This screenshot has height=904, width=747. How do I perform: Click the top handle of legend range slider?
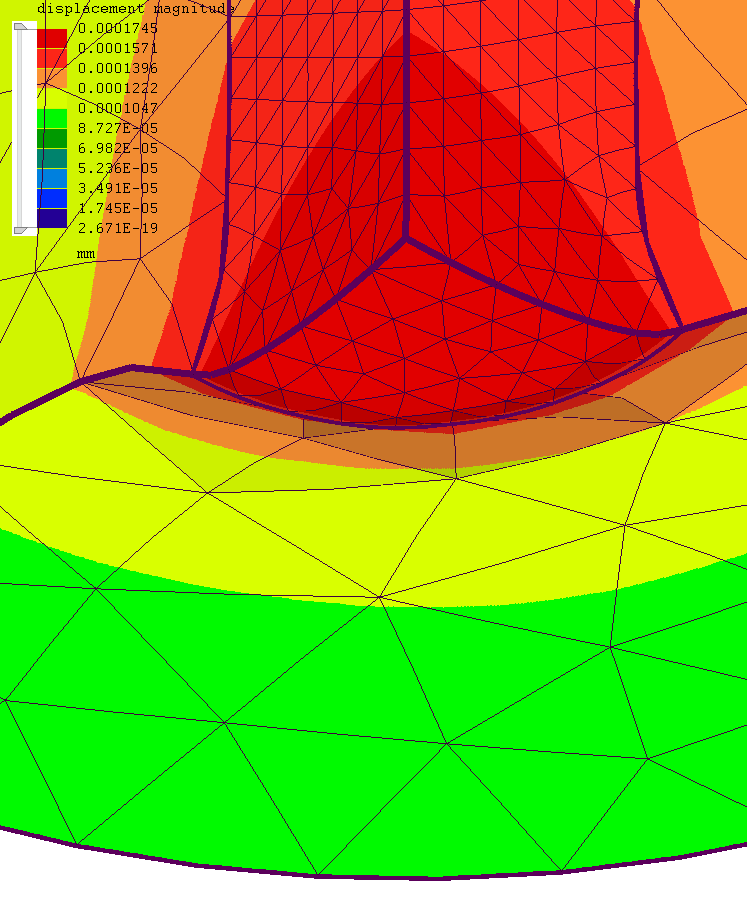(20, 27)
